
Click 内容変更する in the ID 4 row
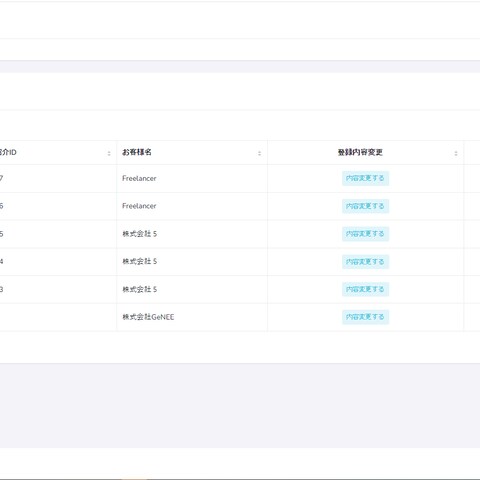[x=365, y=262]
